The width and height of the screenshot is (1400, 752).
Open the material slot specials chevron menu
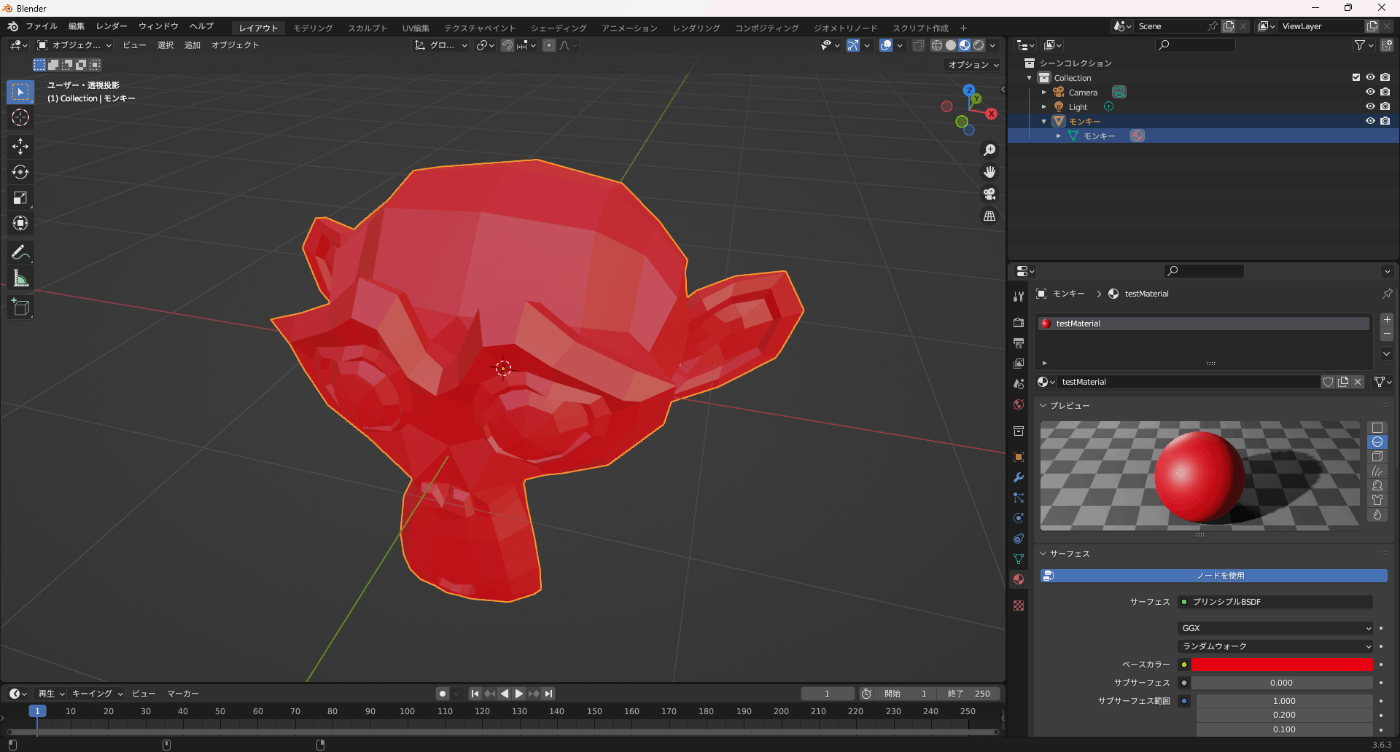(x=1386, y=354)
